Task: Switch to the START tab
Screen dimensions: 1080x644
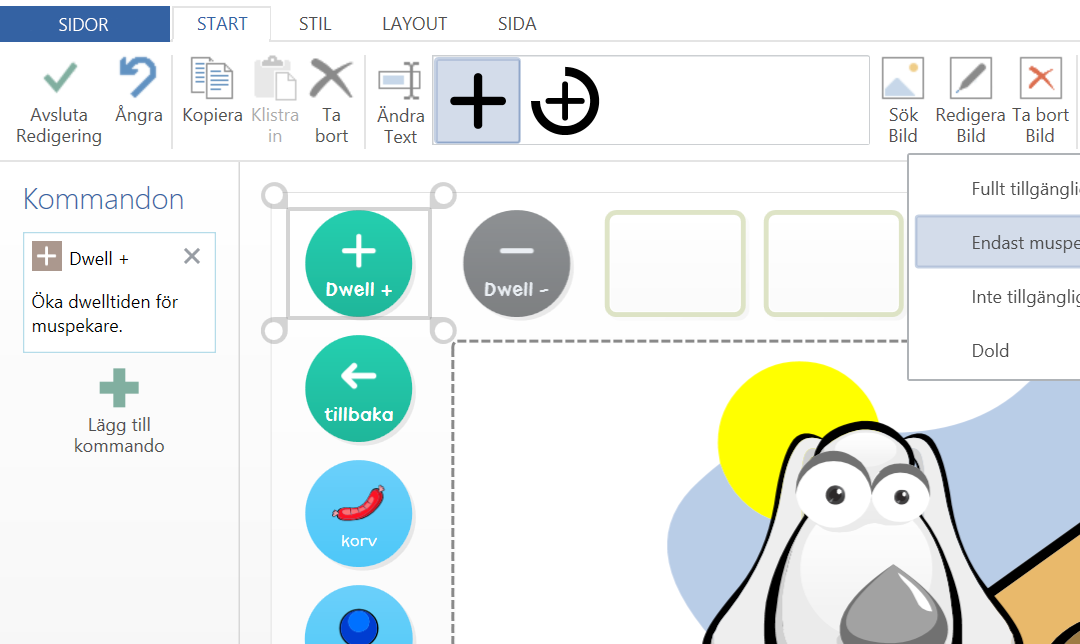Action: pyautogui.click(x=222, y=24)
